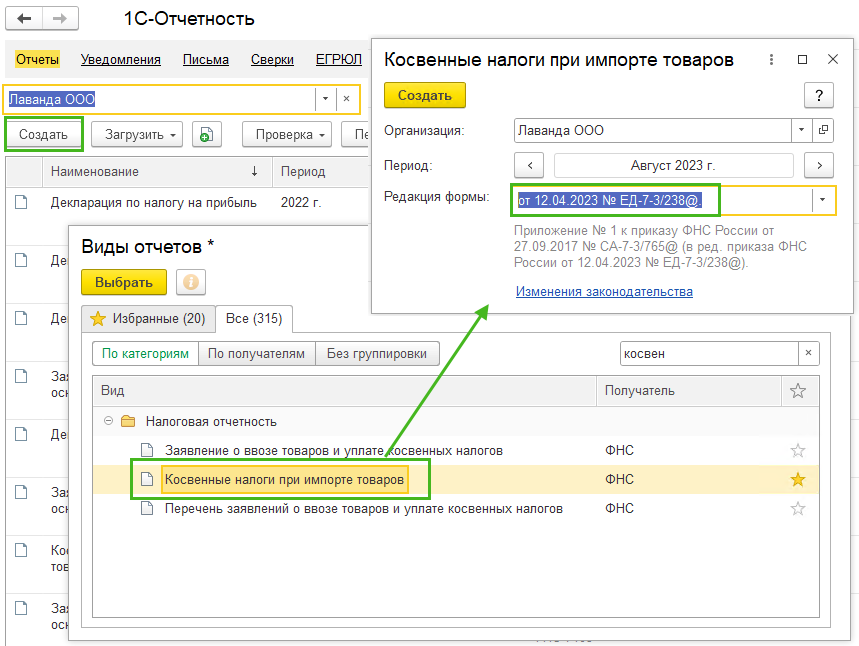Open the Организация dropdown in the dialog

801,130
